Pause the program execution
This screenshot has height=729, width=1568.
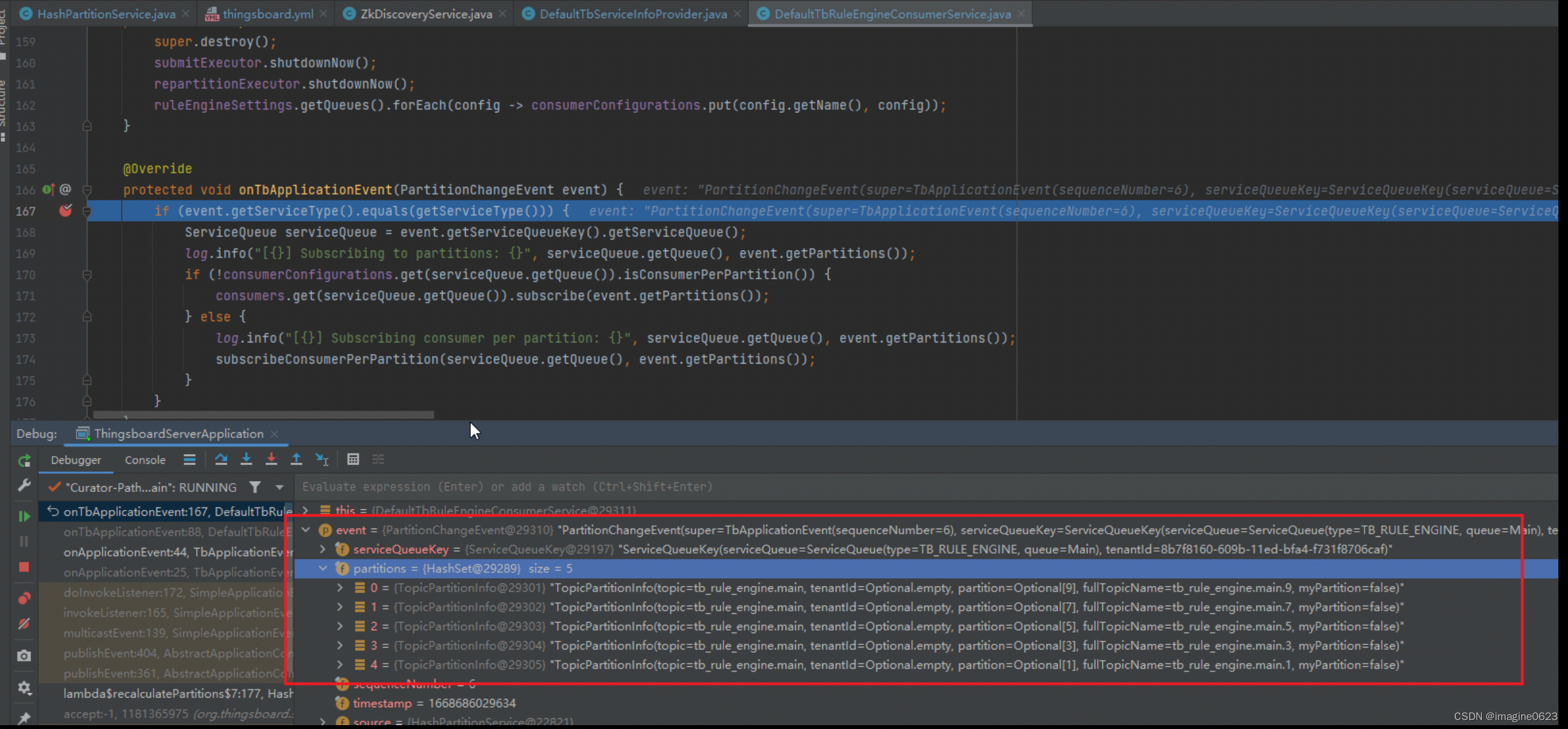click(x=24, y=541)
